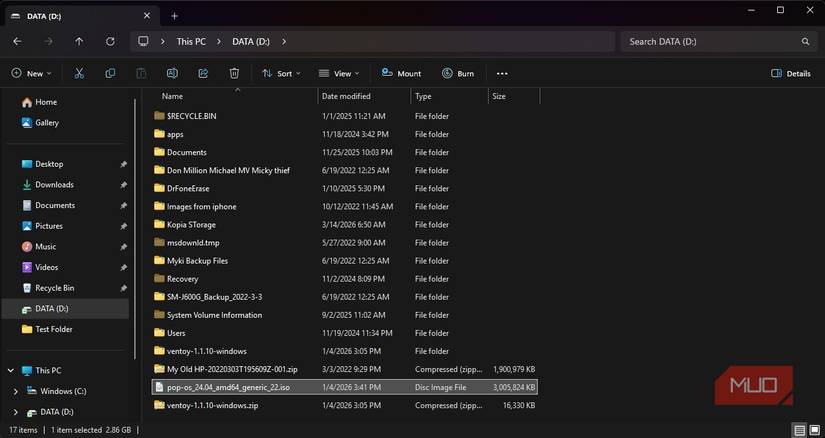This screenshot has height=438, width=825.
Task: Open Music in quick access
Action: (x=38, y=246)
